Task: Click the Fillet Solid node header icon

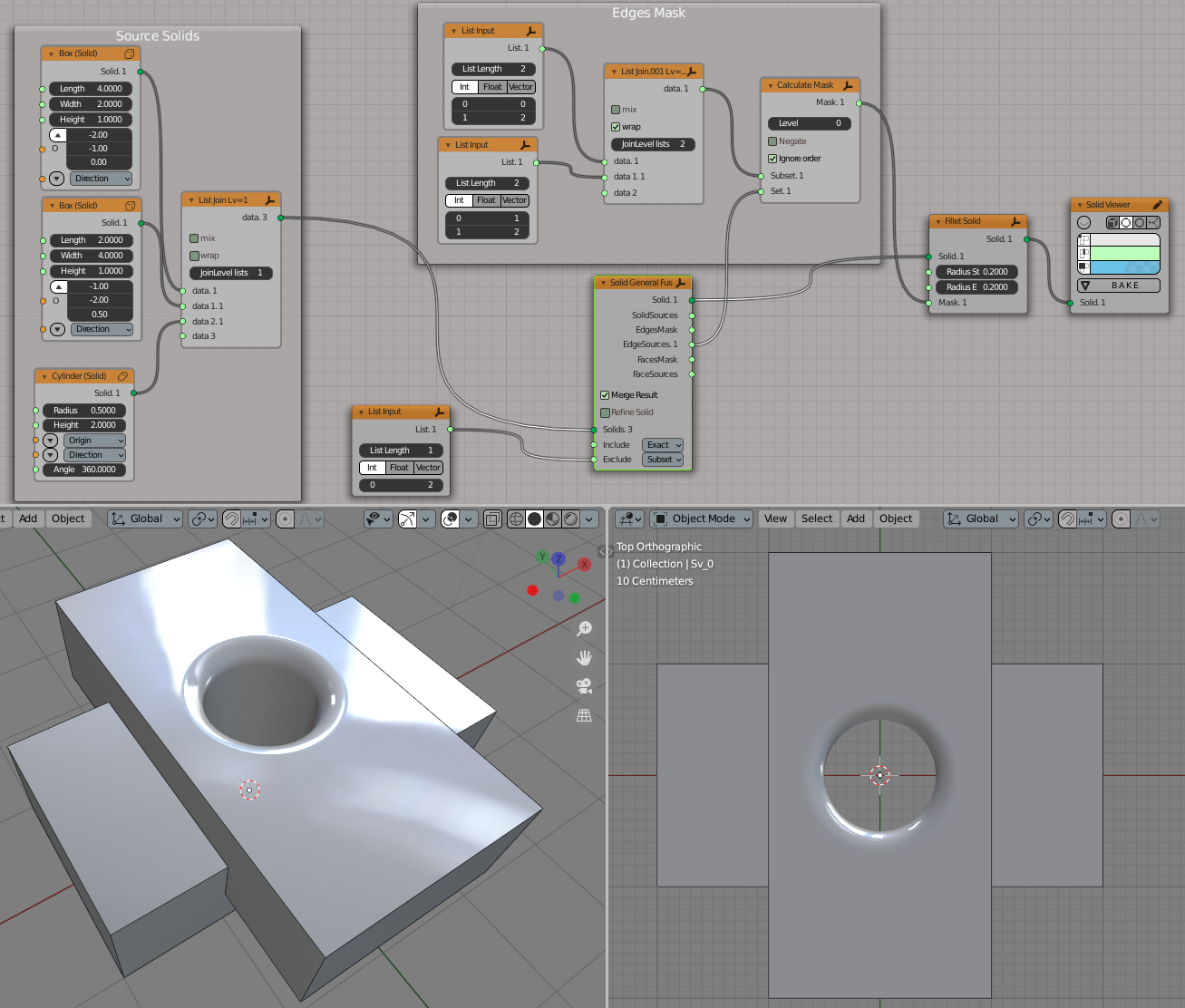Action: pos(1015,221)
